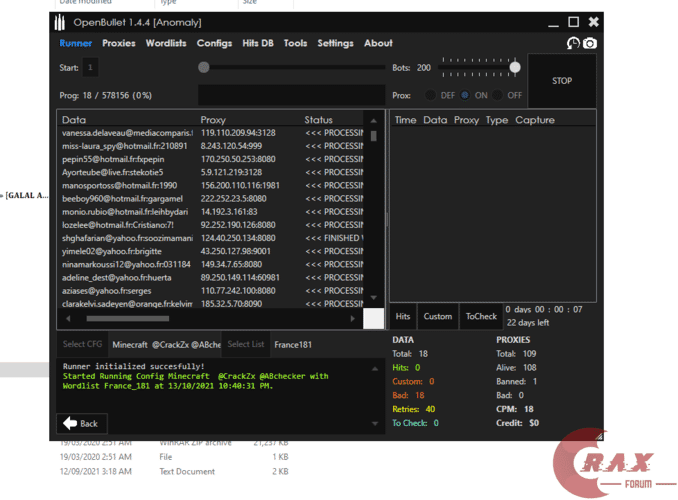Image resolution: width=678 pixels, height=500 pixels.
Task: Show the ToCheck results list
Action: pyautogui.click(x=481, y=316)
